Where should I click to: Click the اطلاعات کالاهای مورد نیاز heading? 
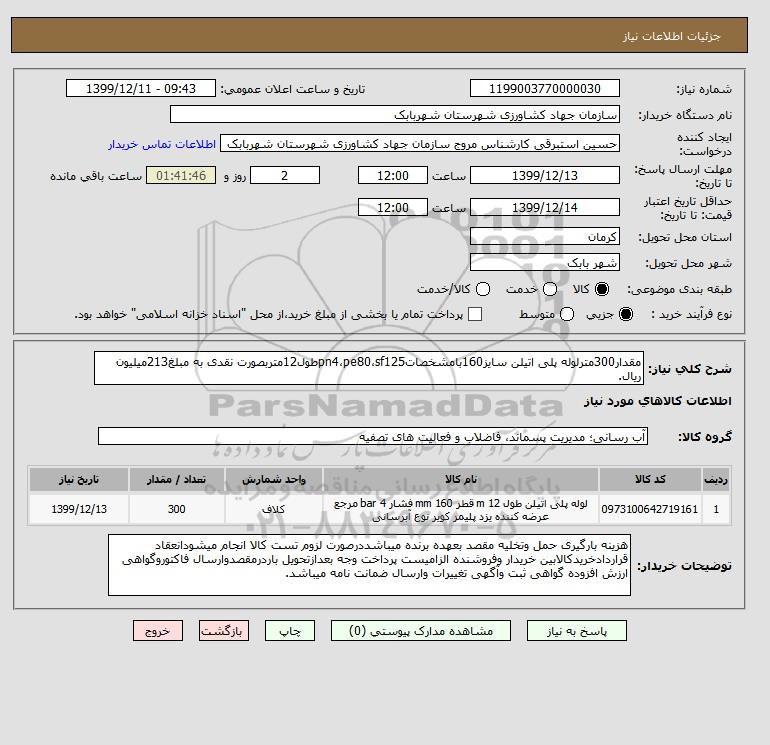pyautogui.click(x=658, y=401)
